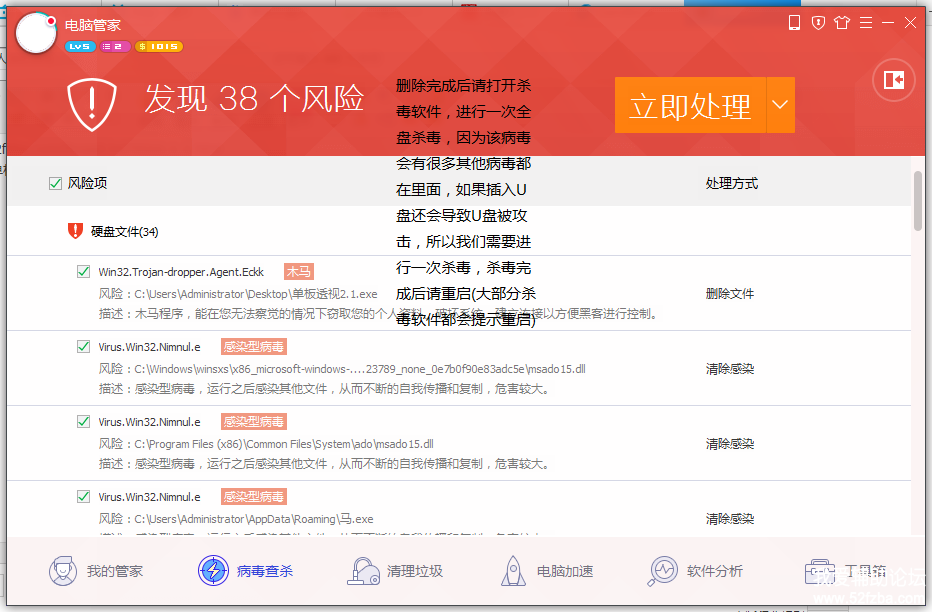The image size is (932, 612).
Task: Minimize the 电脑管家 window
Action: coord(888,23)
